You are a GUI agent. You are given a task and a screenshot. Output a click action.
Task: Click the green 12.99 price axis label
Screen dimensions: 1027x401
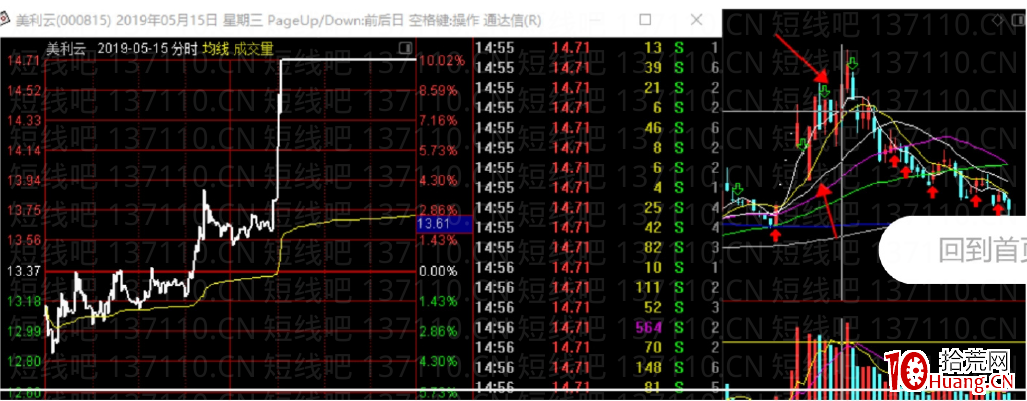coord(23,331)
